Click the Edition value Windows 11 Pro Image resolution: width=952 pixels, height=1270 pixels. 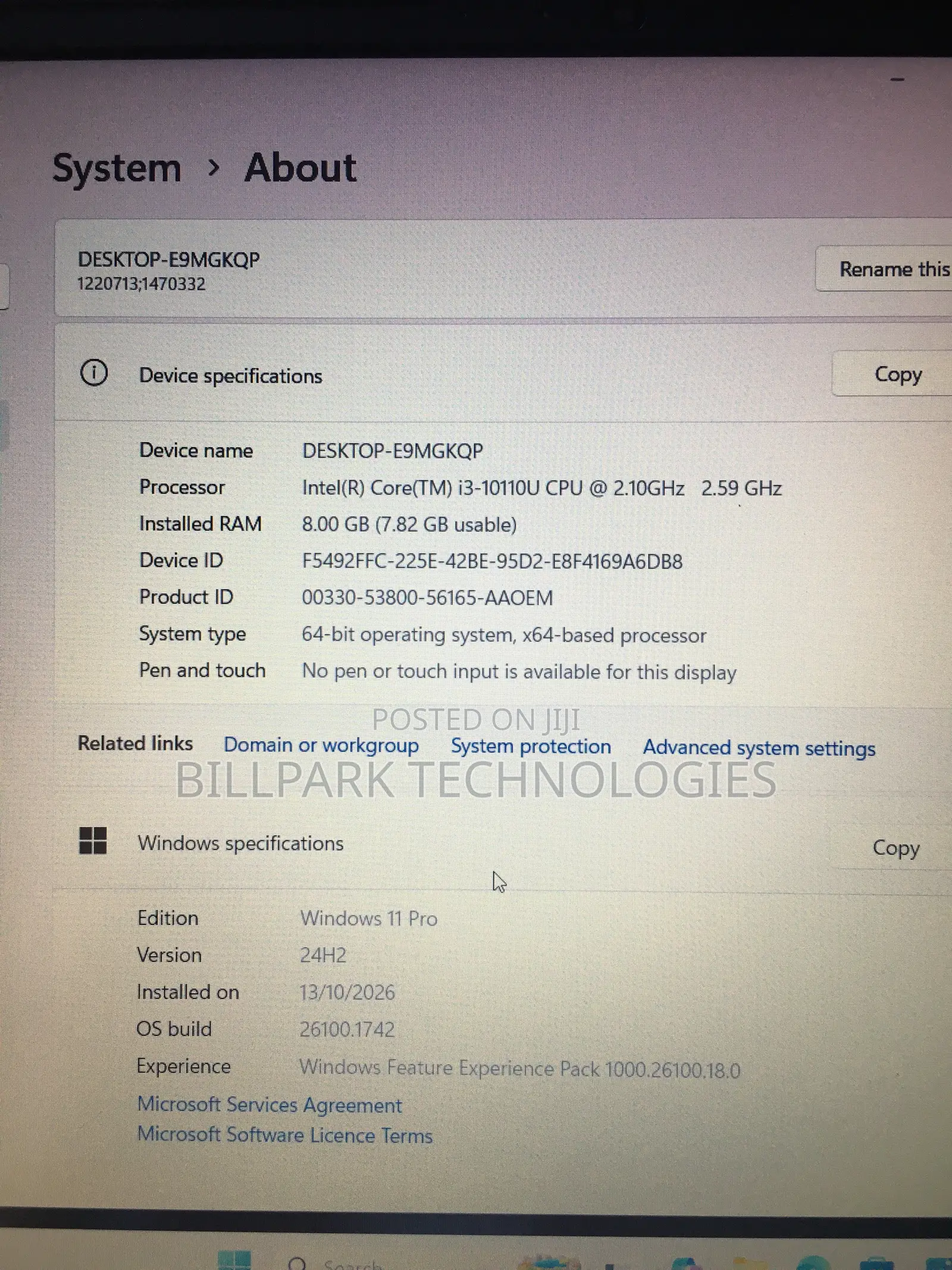[369, 918]
